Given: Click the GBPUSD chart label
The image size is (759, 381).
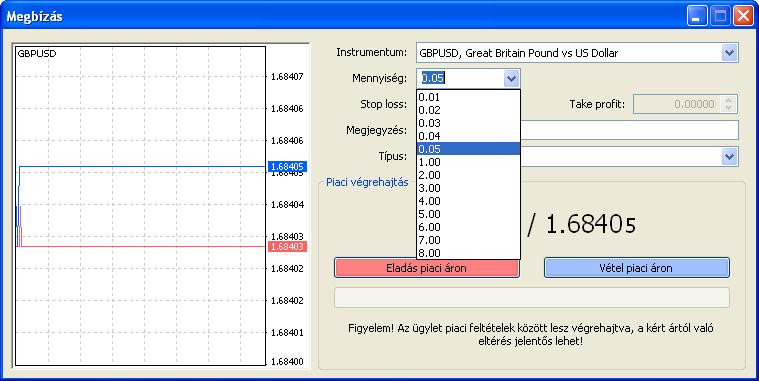Looking at the screenshot, I should 37,54.
